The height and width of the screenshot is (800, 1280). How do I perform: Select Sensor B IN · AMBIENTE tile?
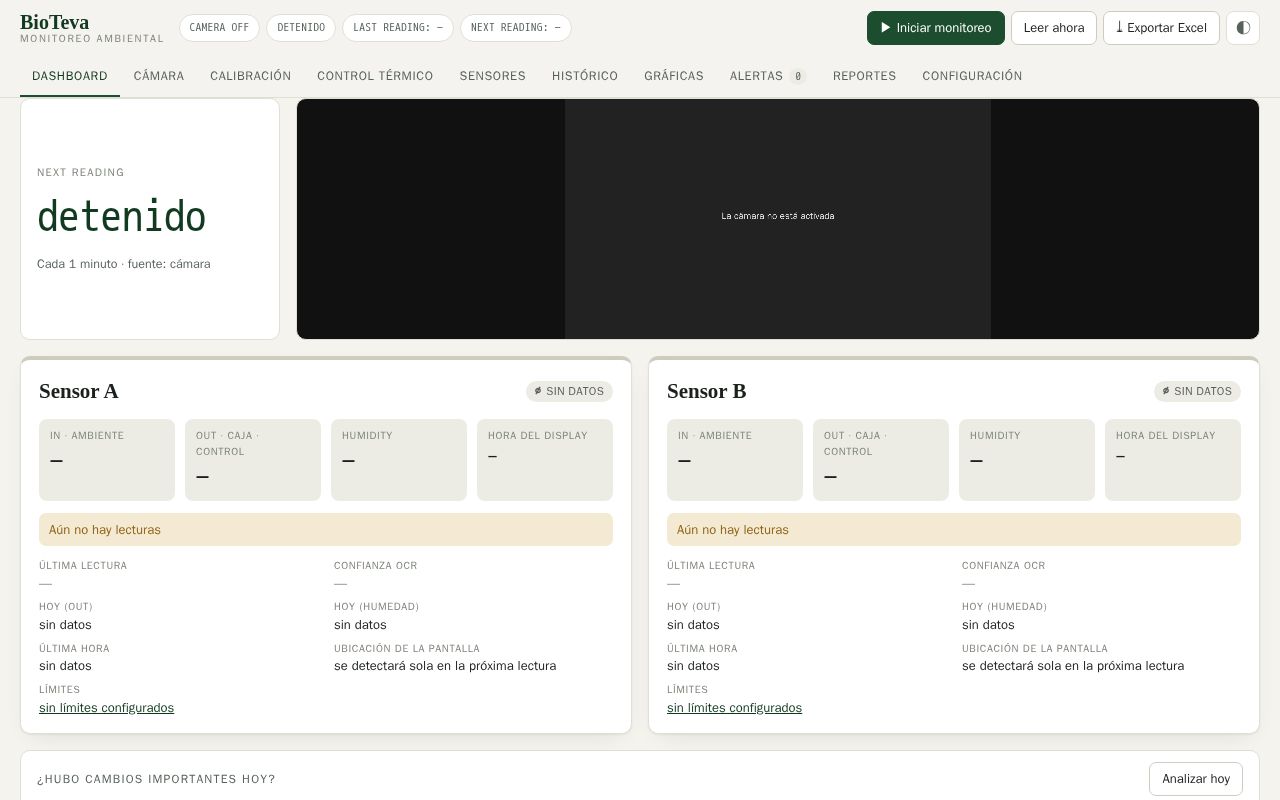pyautogui.click(x=735, y=460)
